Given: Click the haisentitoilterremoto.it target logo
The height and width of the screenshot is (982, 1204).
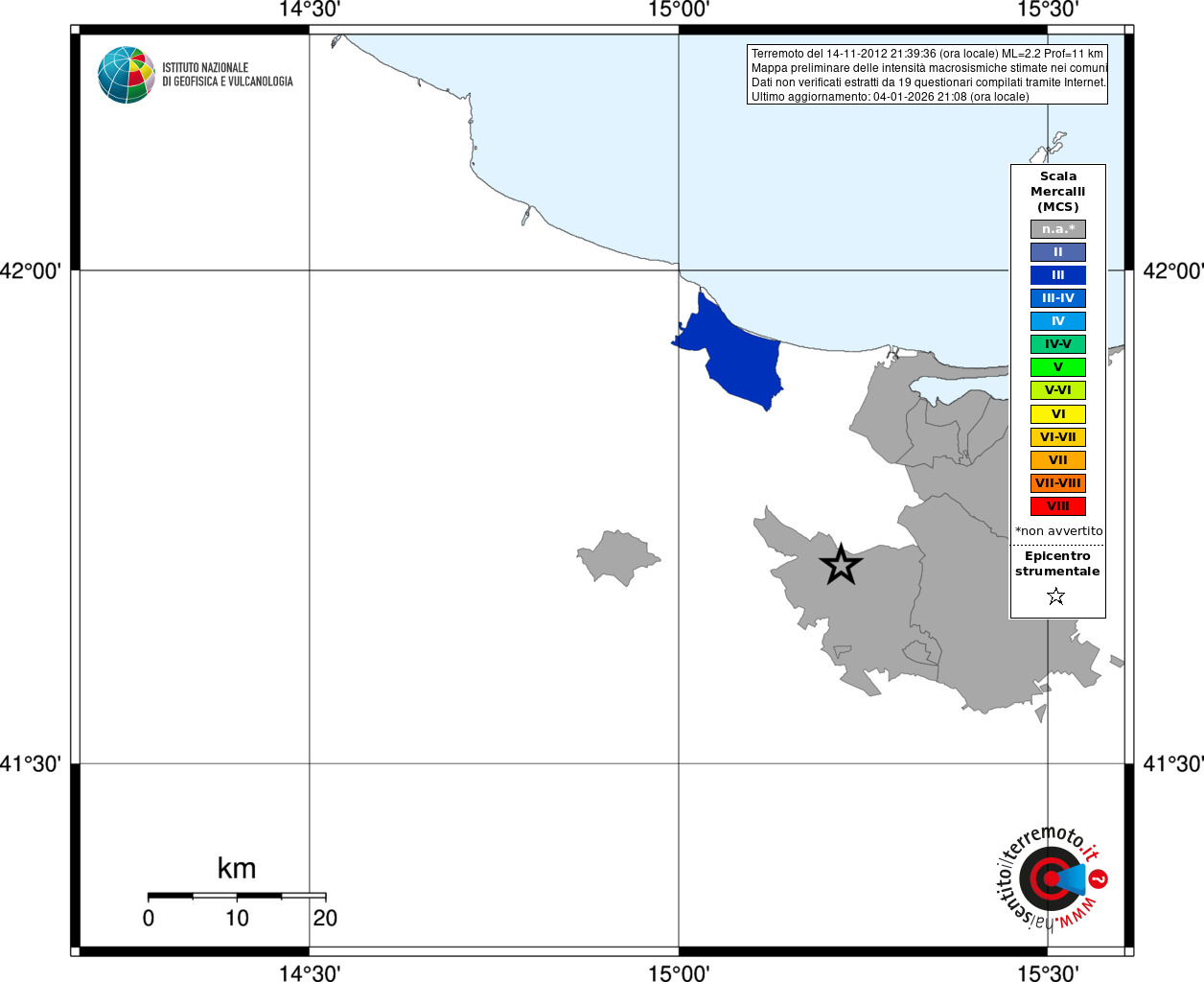Looking at the screenshot, I should pyautogui.click(x=1052, y=878).
